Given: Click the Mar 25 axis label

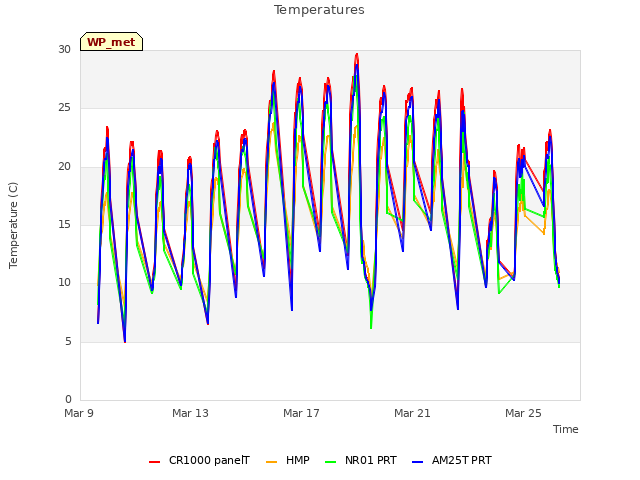Looking at the screenshot, I should tap(523, 413).
